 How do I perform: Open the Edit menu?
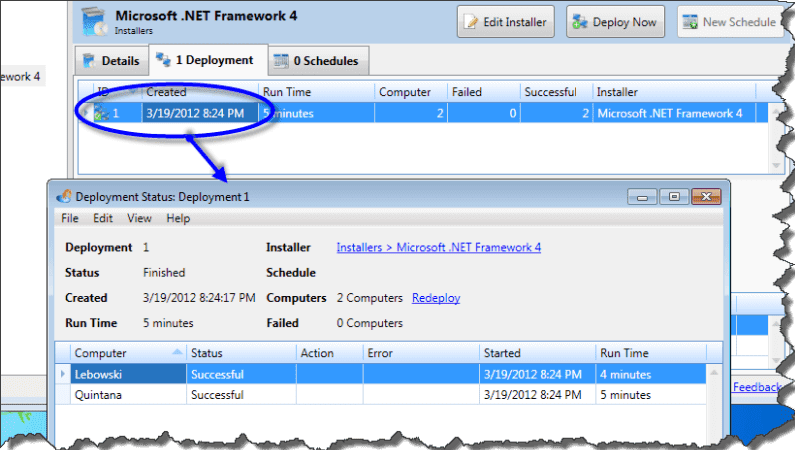click(x=102, y=218)
